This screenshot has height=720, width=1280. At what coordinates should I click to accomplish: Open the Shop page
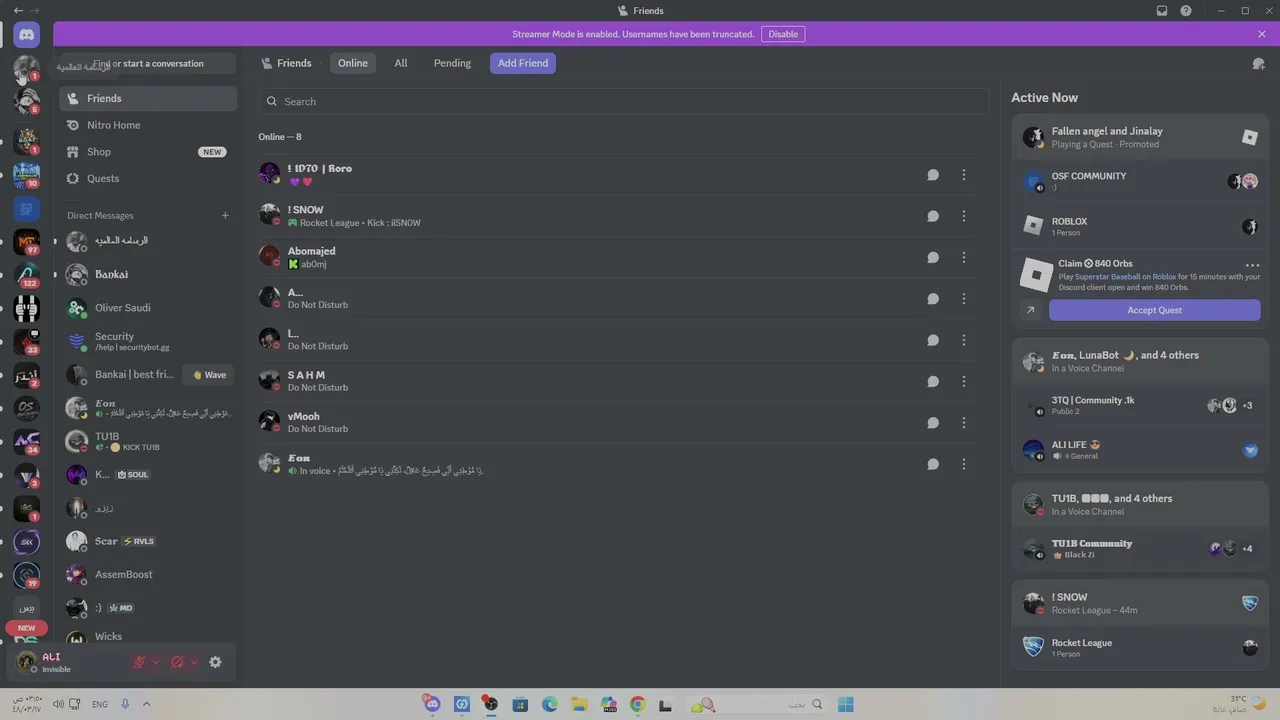148,152
